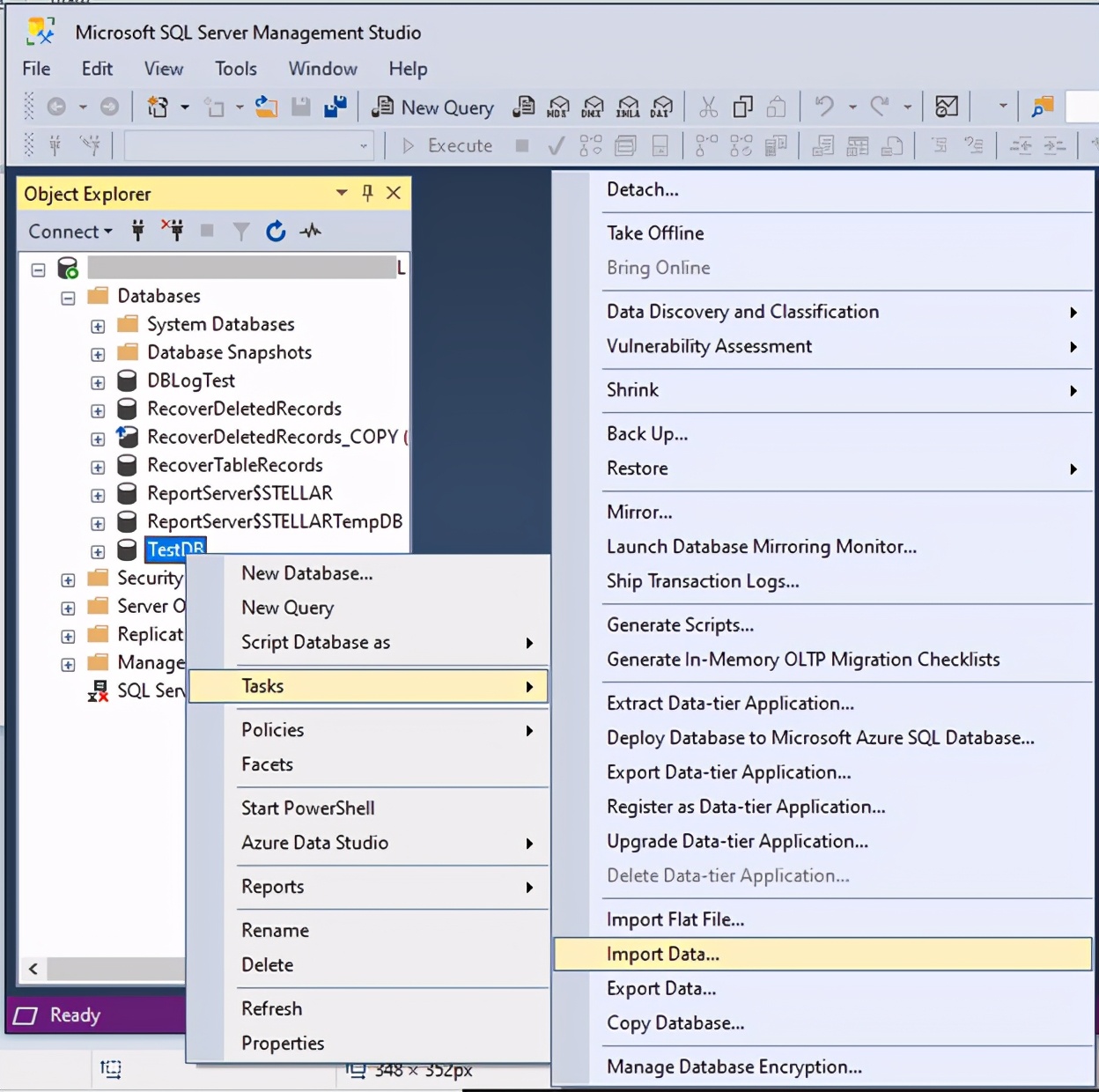Image resolution: width=1099 pixels, height=1092 pixels.
Task: Collapse the Databases folder node
Action: coord(68,298)
